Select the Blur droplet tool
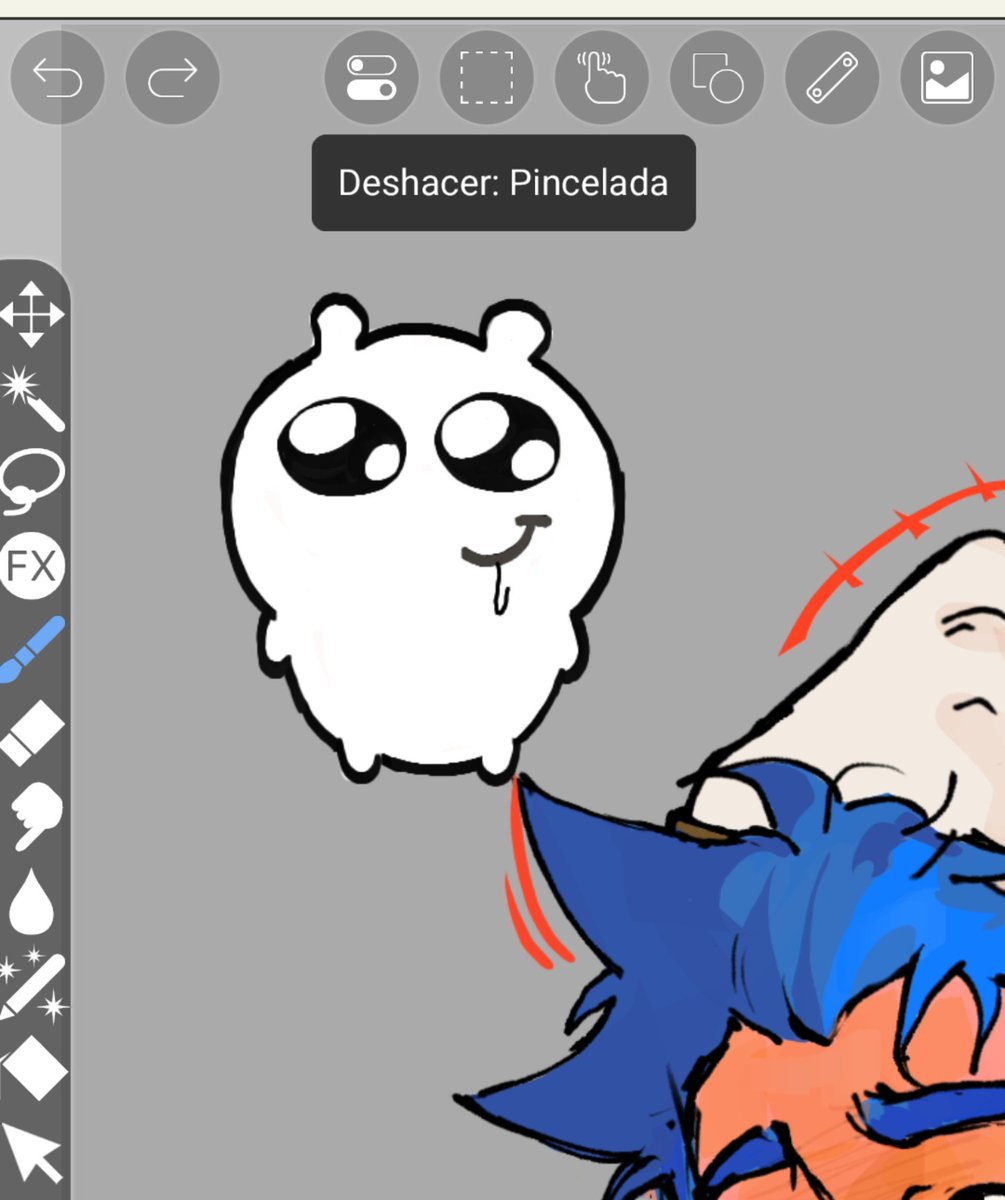This screenshot has height=1200, width=1005. [x=30, y=900]
